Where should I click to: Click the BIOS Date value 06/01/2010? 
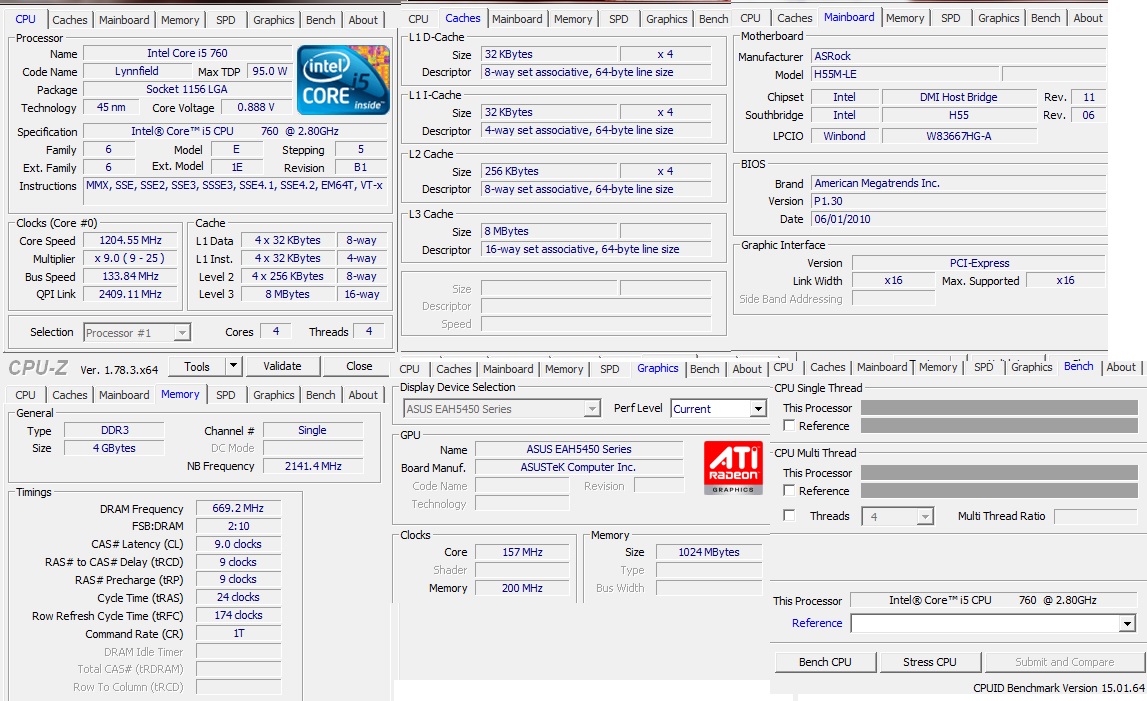pos(959,220)
